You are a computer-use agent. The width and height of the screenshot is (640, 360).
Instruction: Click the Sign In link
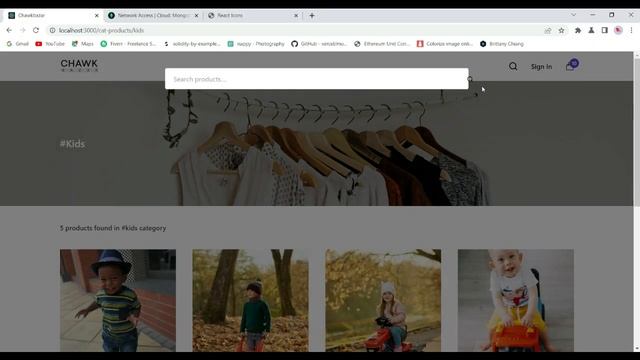(x=541, y=67)
